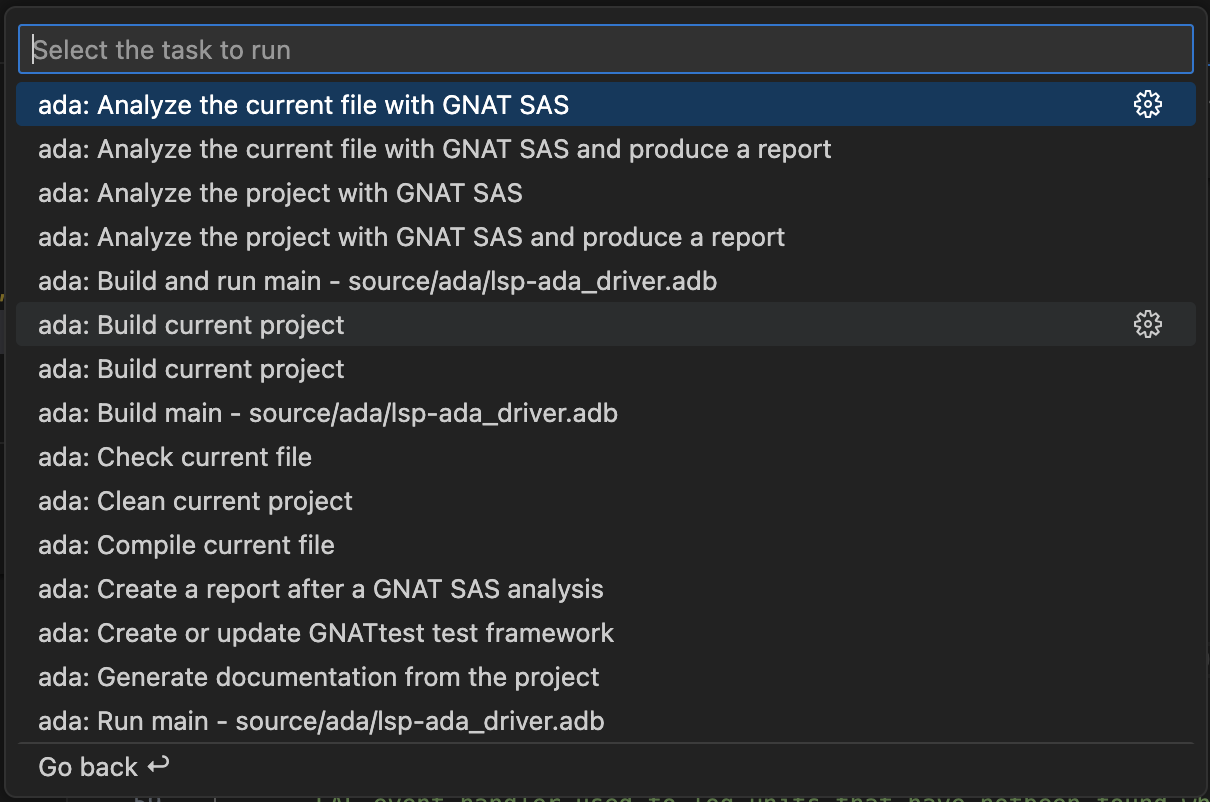The image size is (1210, 802).
Task: Choose 'Analyze the project with GNAT SAS'
Action: 605,193
